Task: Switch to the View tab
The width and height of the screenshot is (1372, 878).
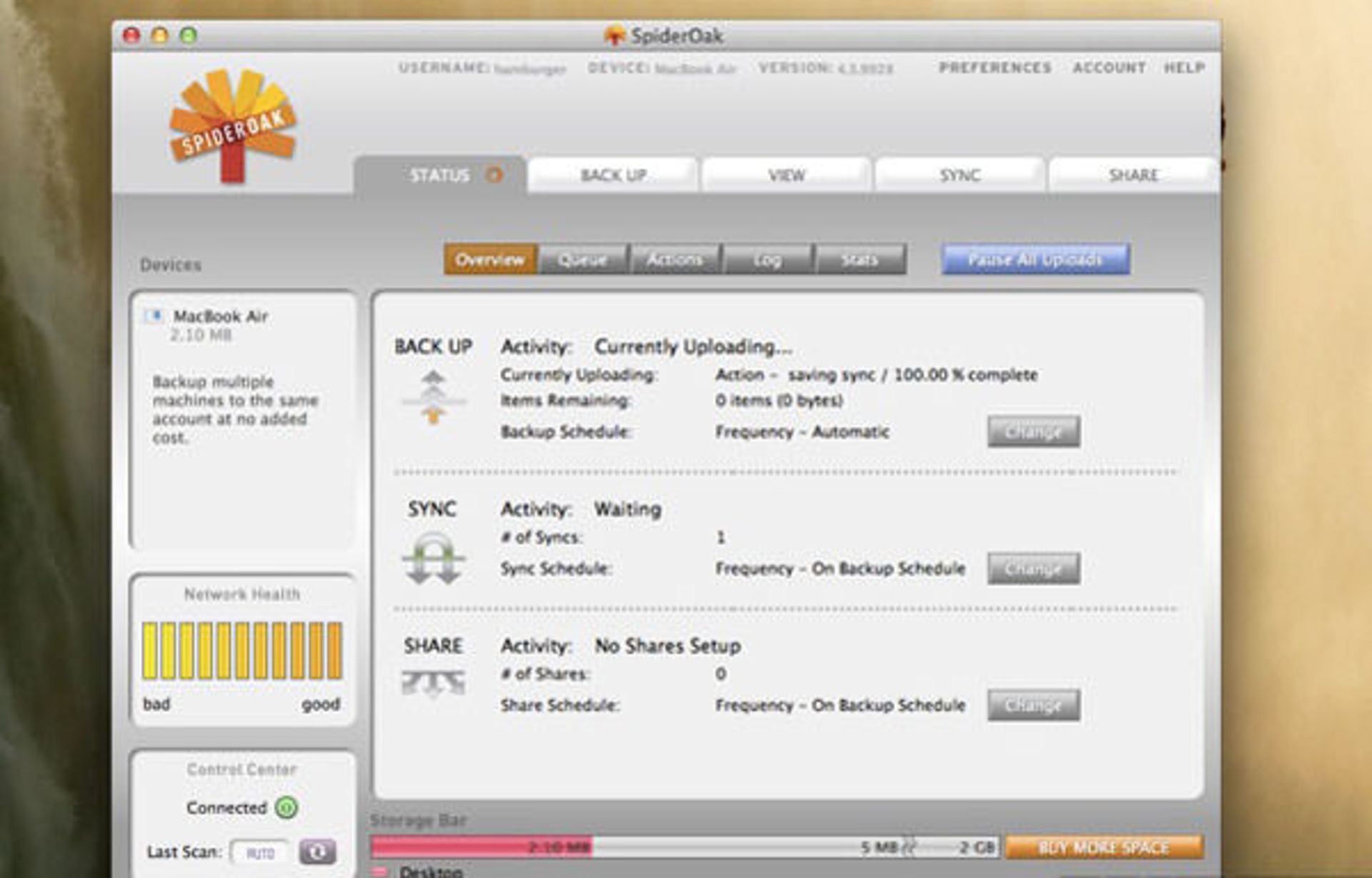Action: (x=787, y=175)
